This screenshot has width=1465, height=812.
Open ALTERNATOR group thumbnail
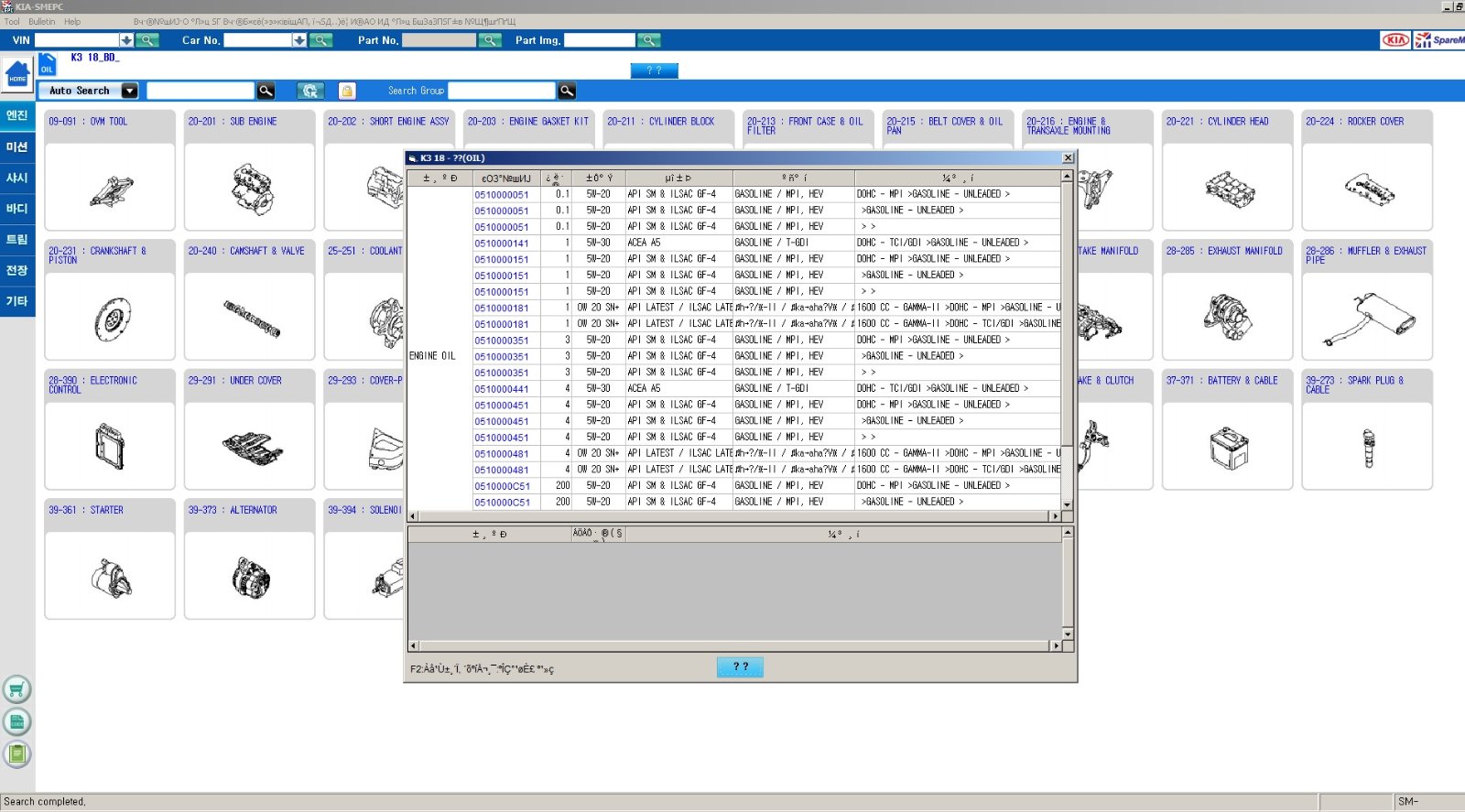click(x=250, y=577)
